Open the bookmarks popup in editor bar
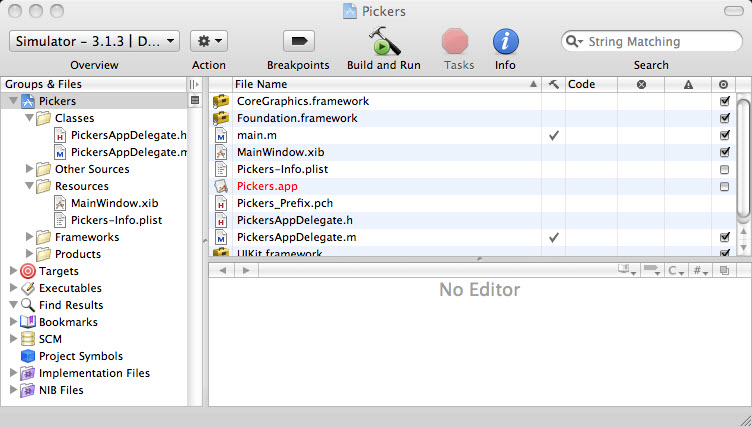Image resolution: width=752 pixels, height=427 pixels. (626, 271)
